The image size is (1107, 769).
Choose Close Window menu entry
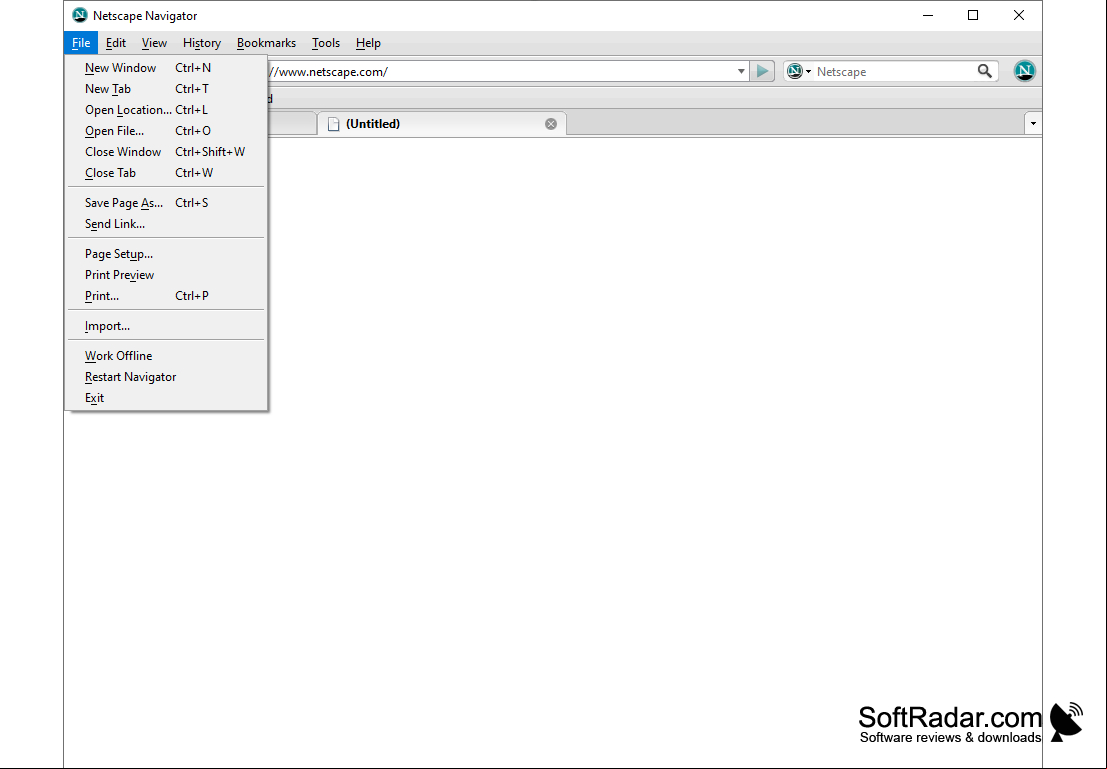coord(166,152)
